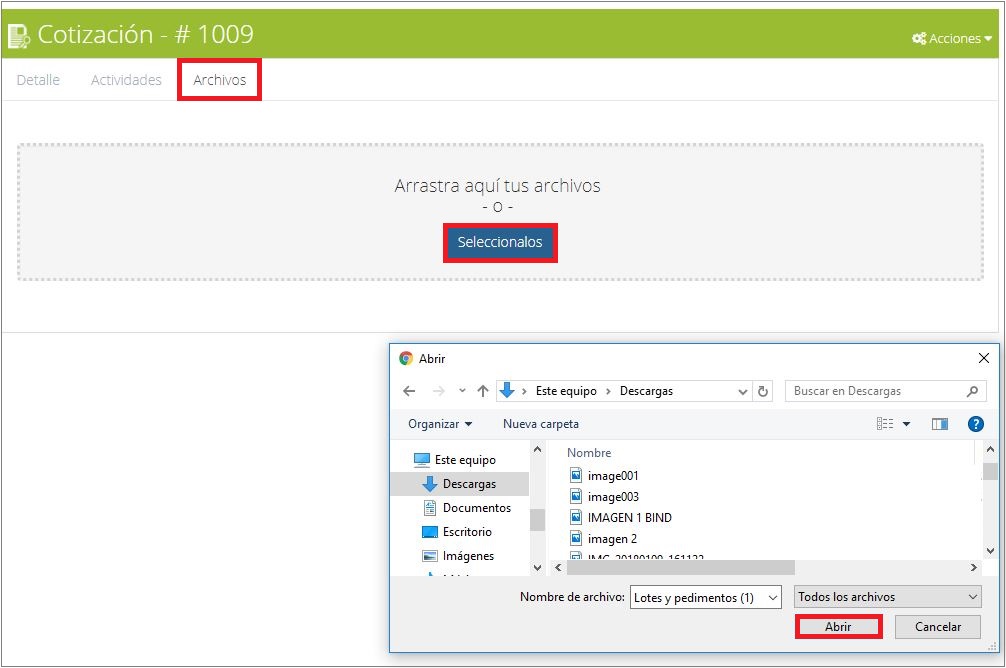Screen dimensions: 1006x668
Task: Click the change view layout icon
Action: 885,424
